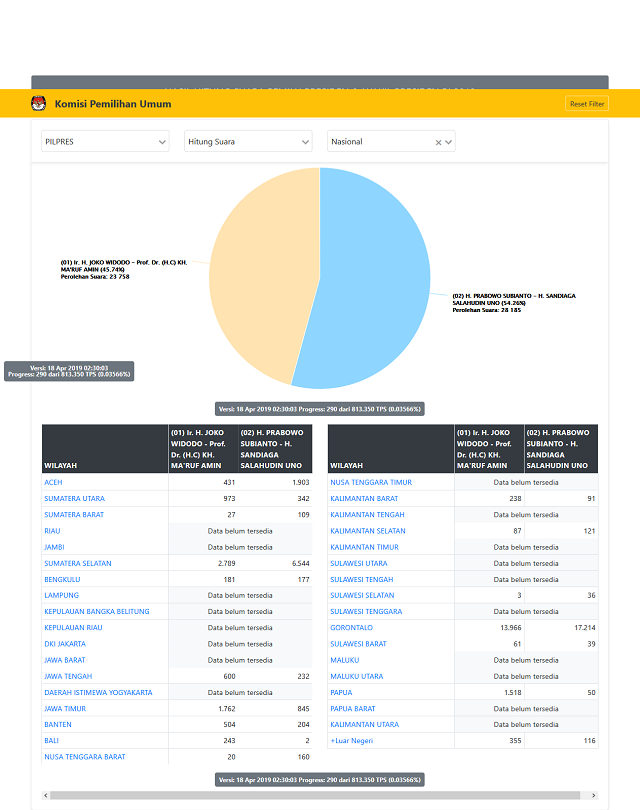Click WILAYAH header in the left table

click(x=61, y=465)
